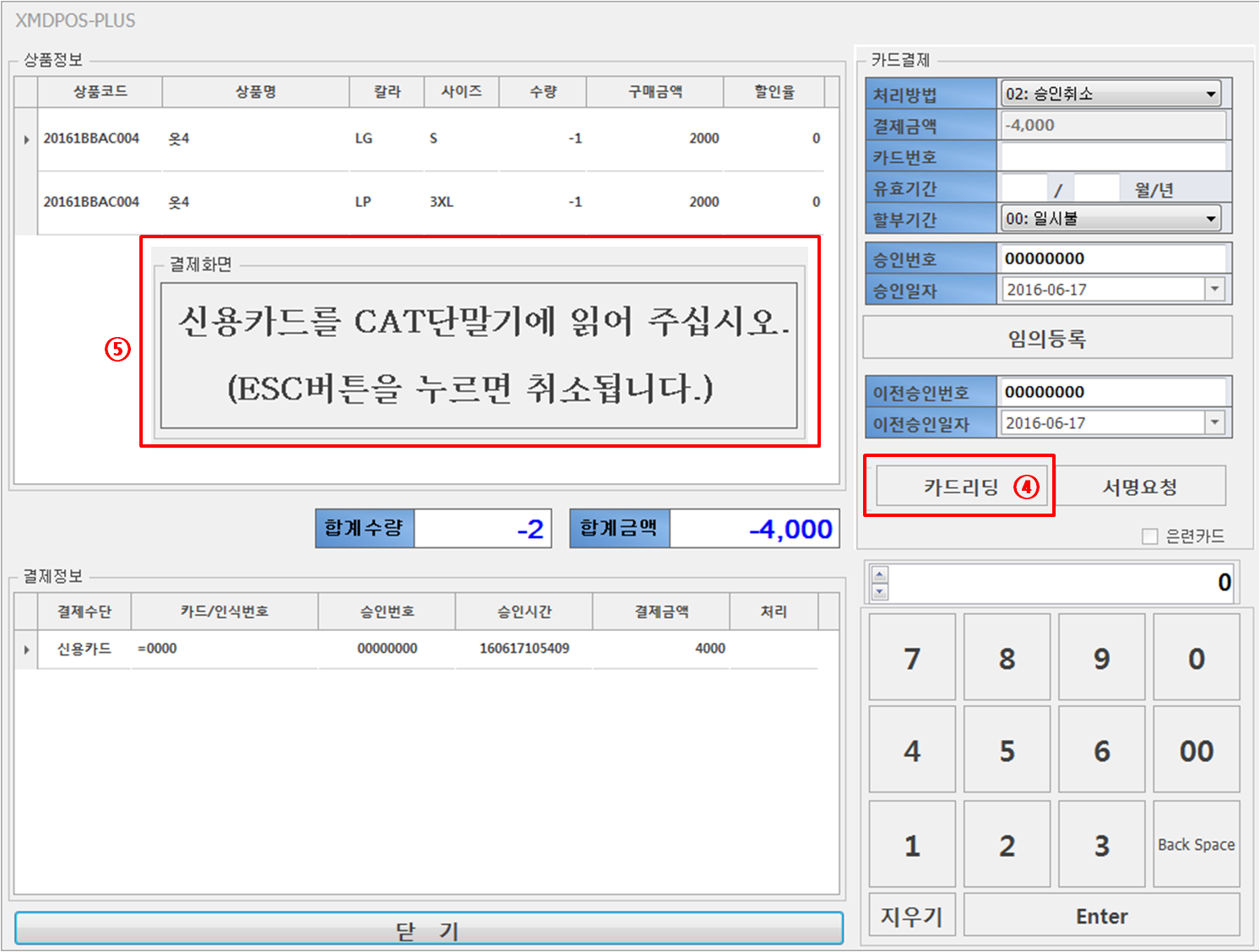Click the 이전승인번호 field showing 00000000

coord(1113,392)
